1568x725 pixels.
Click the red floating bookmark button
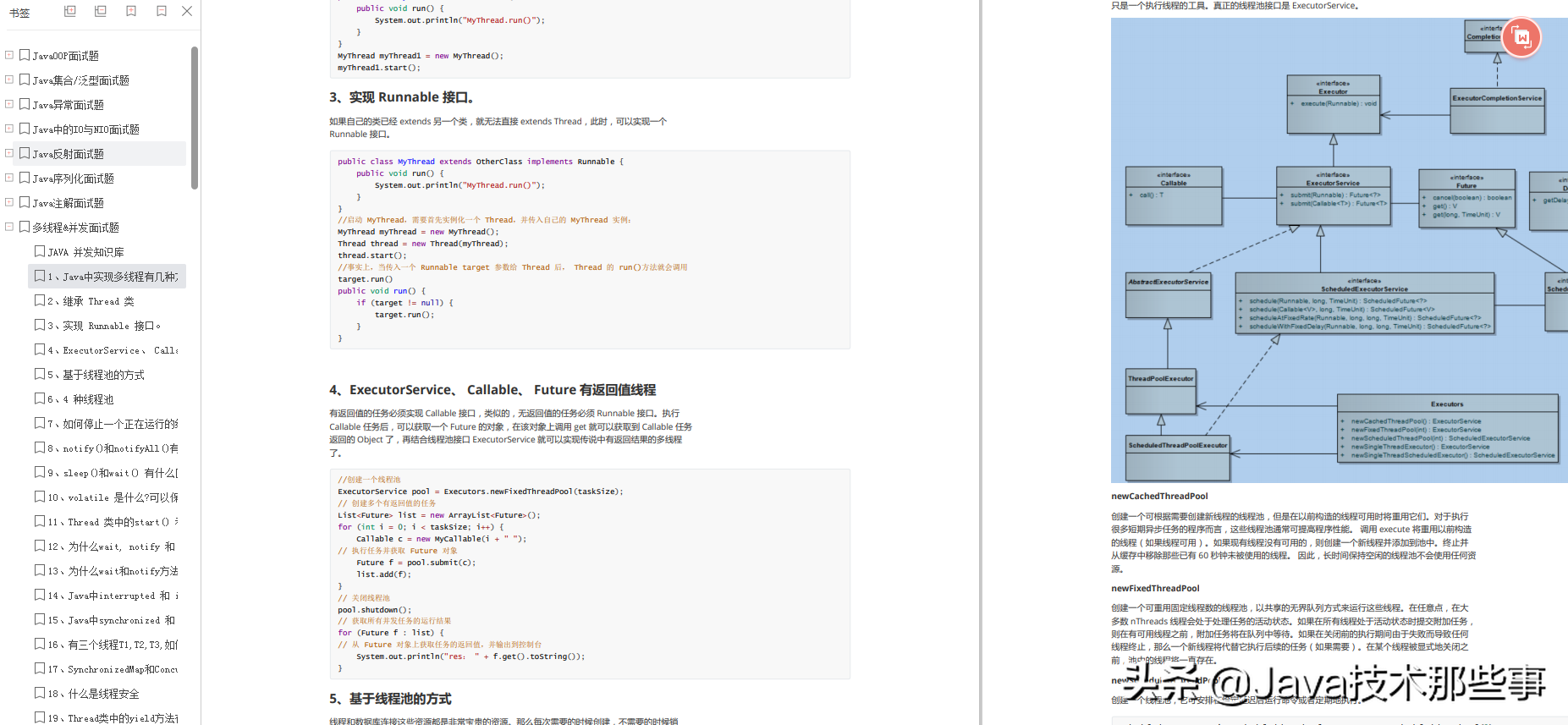coord(1521,37)
